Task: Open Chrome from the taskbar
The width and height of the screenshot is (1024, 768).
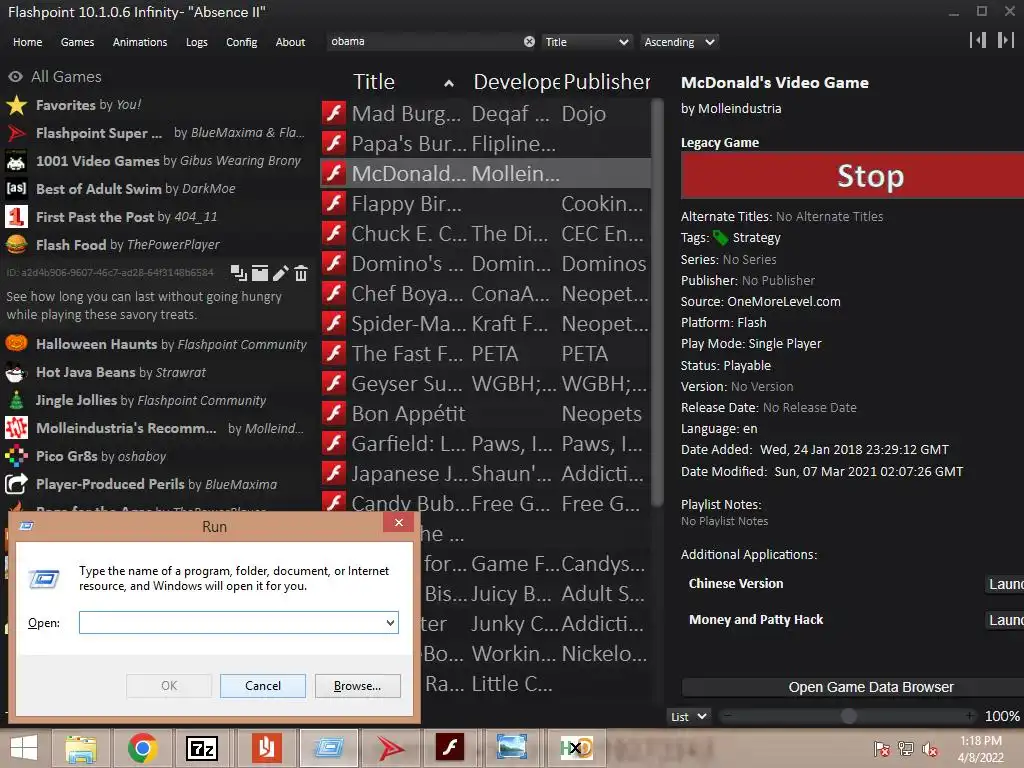Action: [x=142, y=748]
